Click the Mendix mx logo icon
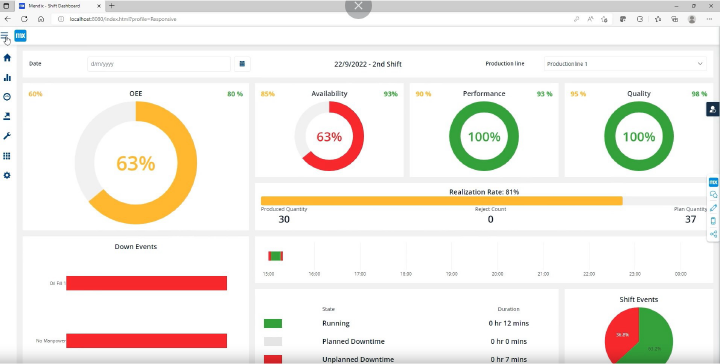Image resolution: width=720 pixels, height=364 pixels. 20,36
